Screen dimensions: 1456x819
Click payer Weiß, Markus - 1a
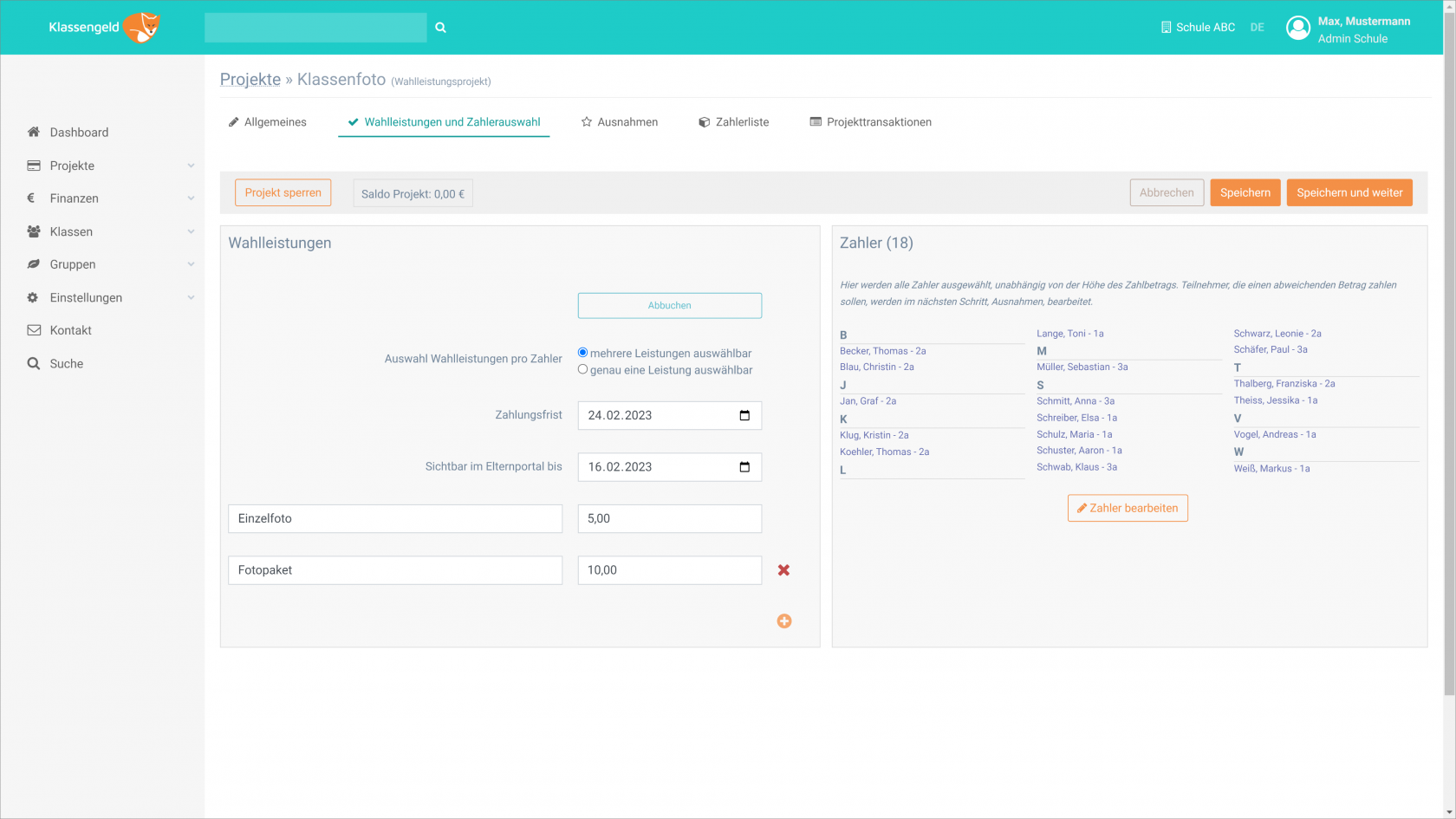click(x=1272, y=469)
